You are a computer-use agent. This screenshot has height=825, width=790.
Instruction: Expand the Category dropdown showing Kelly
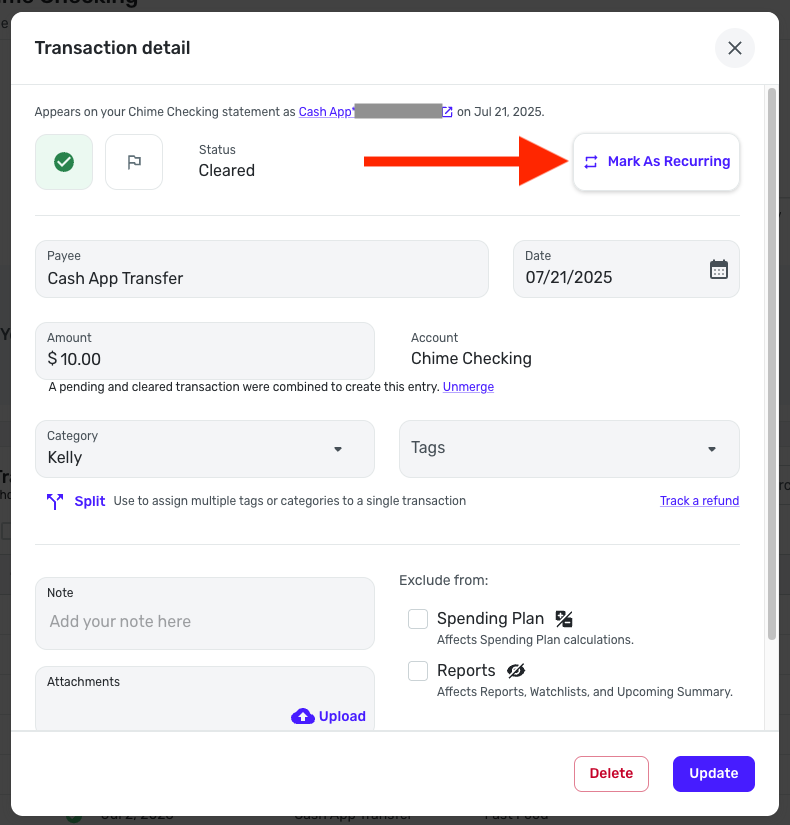pos(205,449)
